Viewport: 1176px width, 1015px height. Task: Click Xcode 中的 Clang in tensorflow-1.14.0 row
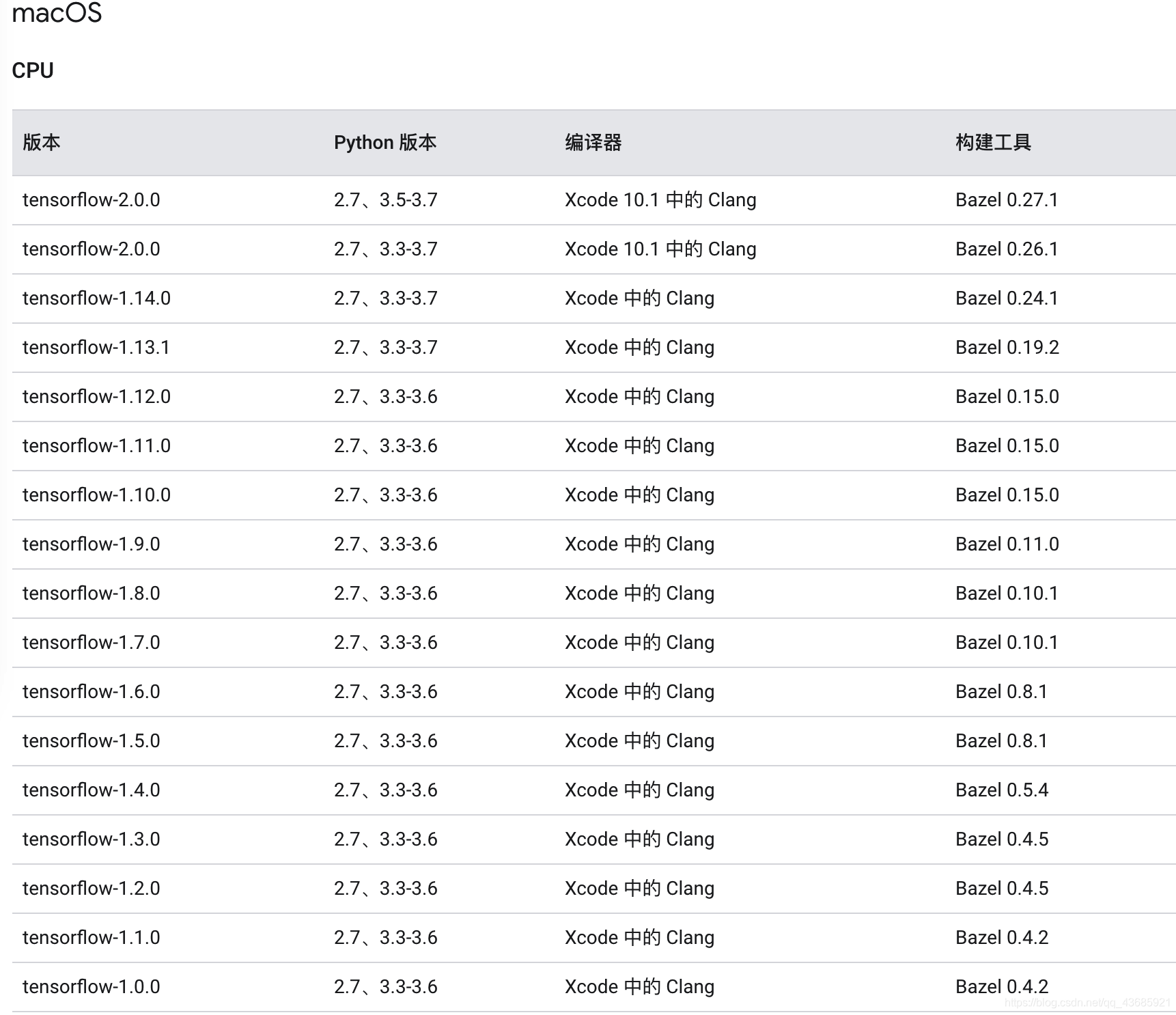pyautogui.click(x=640, y=298)
